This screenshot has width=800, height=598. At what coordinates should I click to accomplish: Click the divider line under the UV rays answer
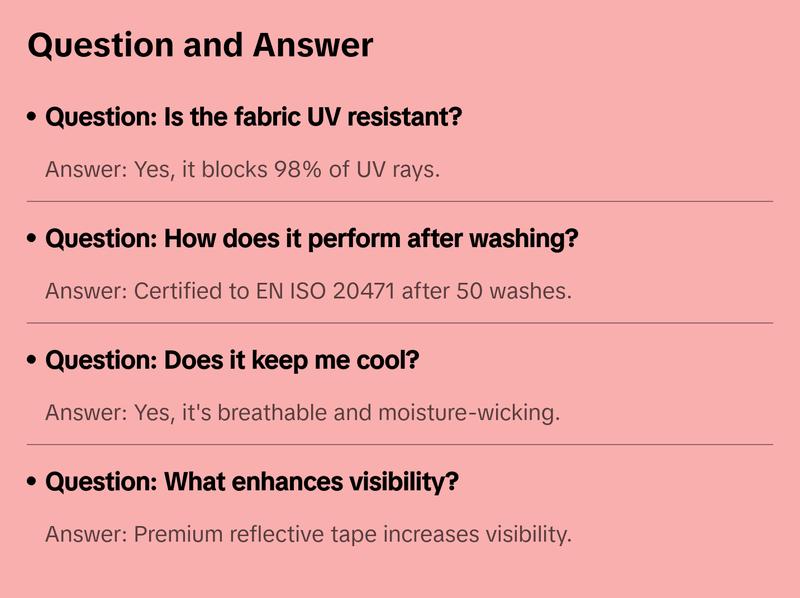click(400, 201)
